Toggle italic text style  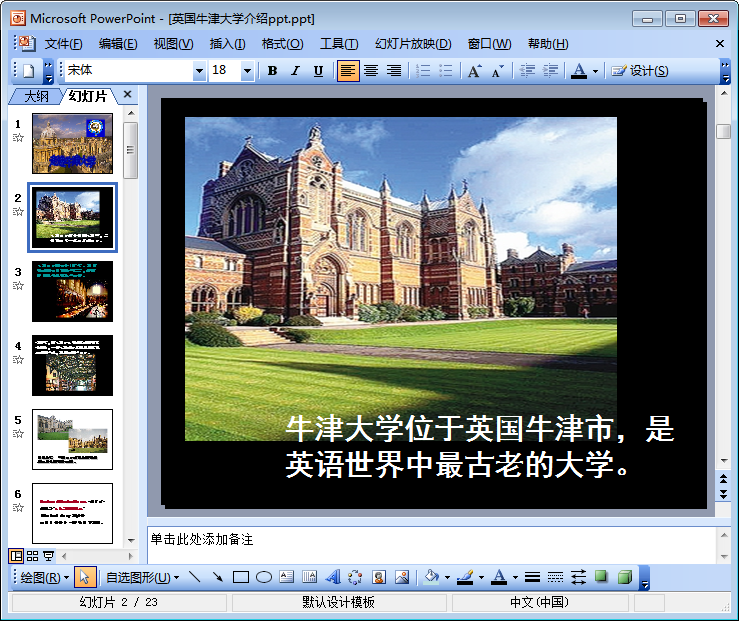[295, 71]
